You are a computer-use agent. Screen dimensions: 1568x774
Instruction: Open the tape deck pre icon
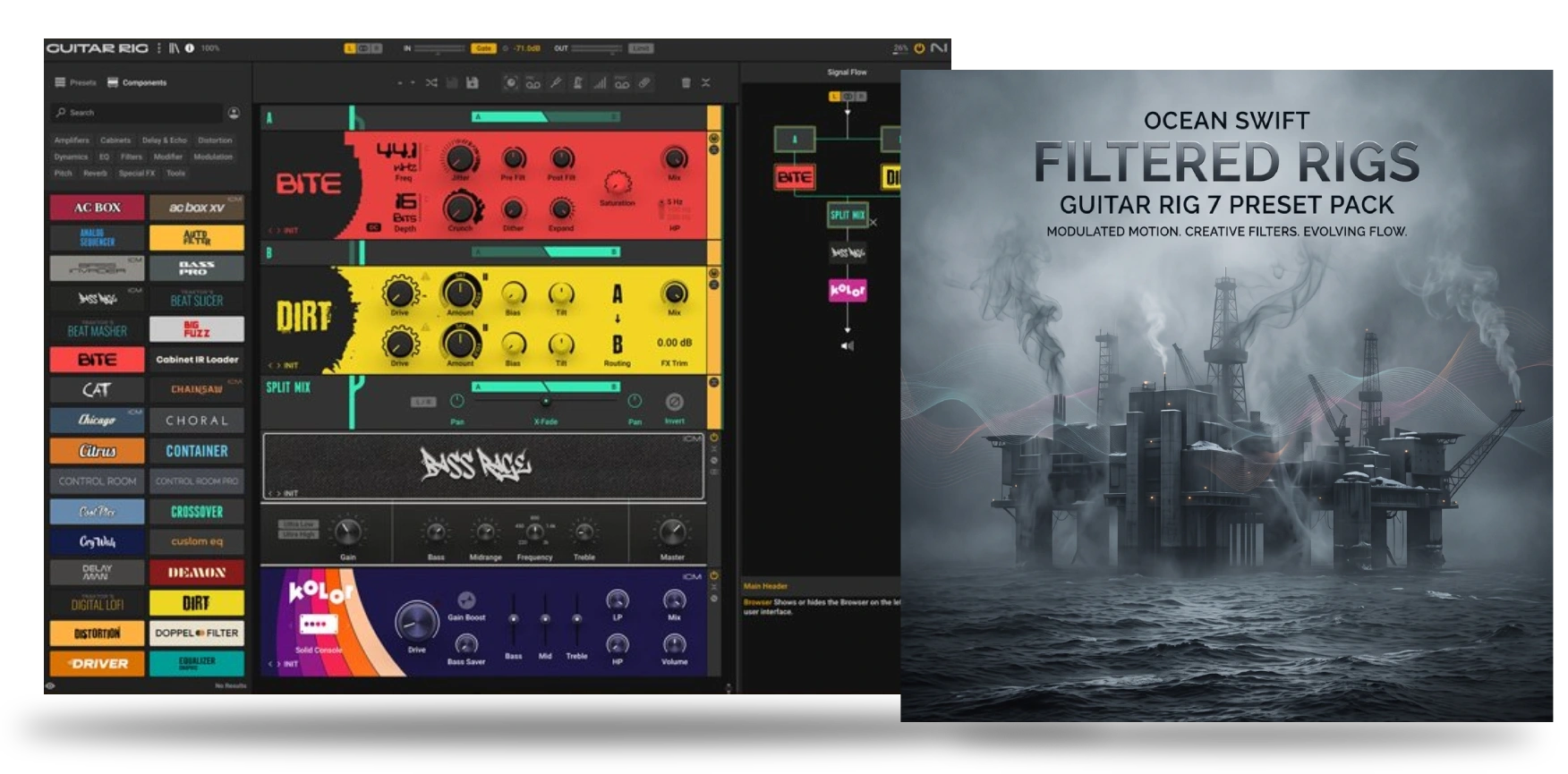pyautogui.click(x=533, y=83)
